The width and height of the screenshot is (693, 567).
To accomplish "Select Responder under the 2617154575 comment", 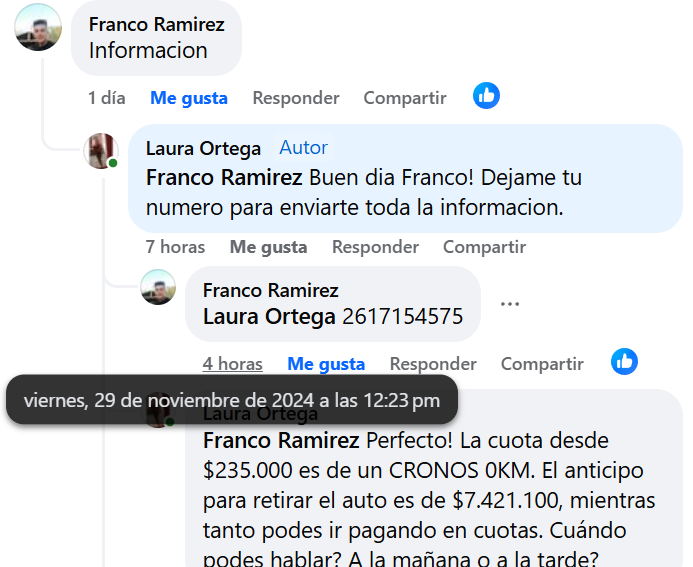I will [433, 364].
